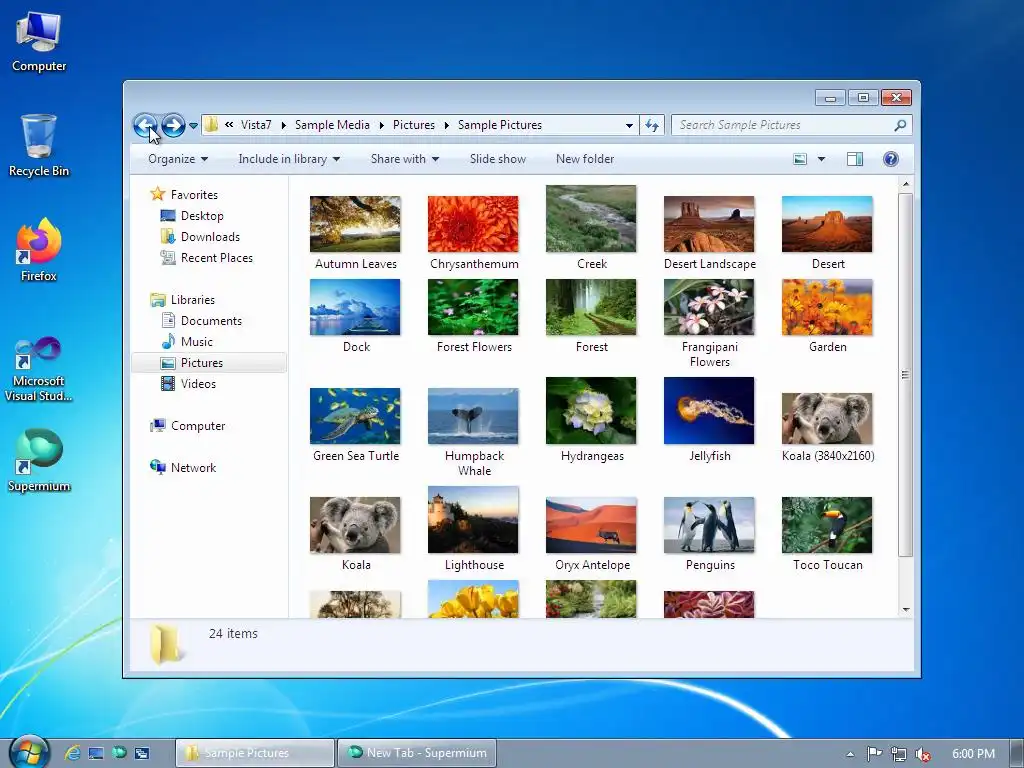Viewport: 1024px width, 768px height.
Task: Select the Chrysanthemum picture
Action: point(473,232)
